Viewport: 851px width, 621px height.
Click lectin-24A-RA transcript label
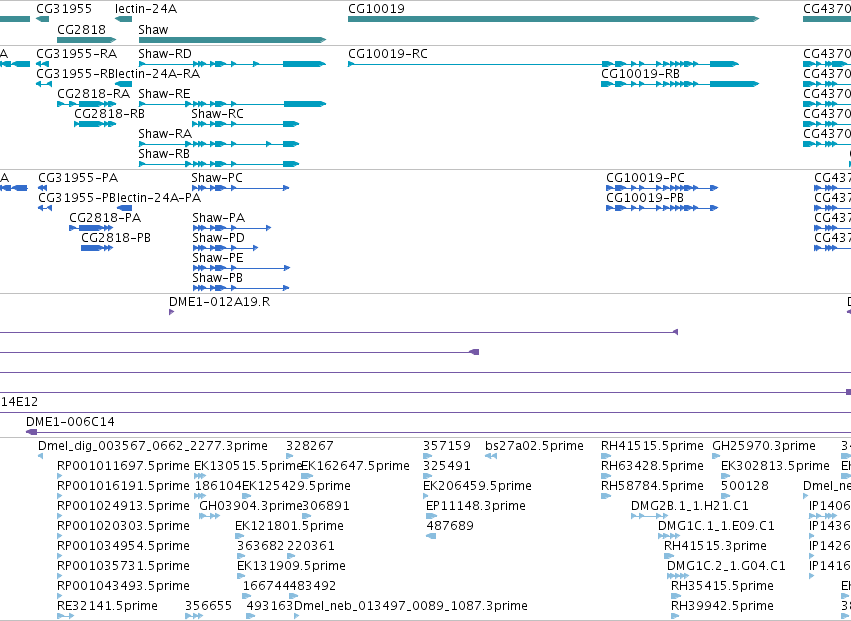157,74
